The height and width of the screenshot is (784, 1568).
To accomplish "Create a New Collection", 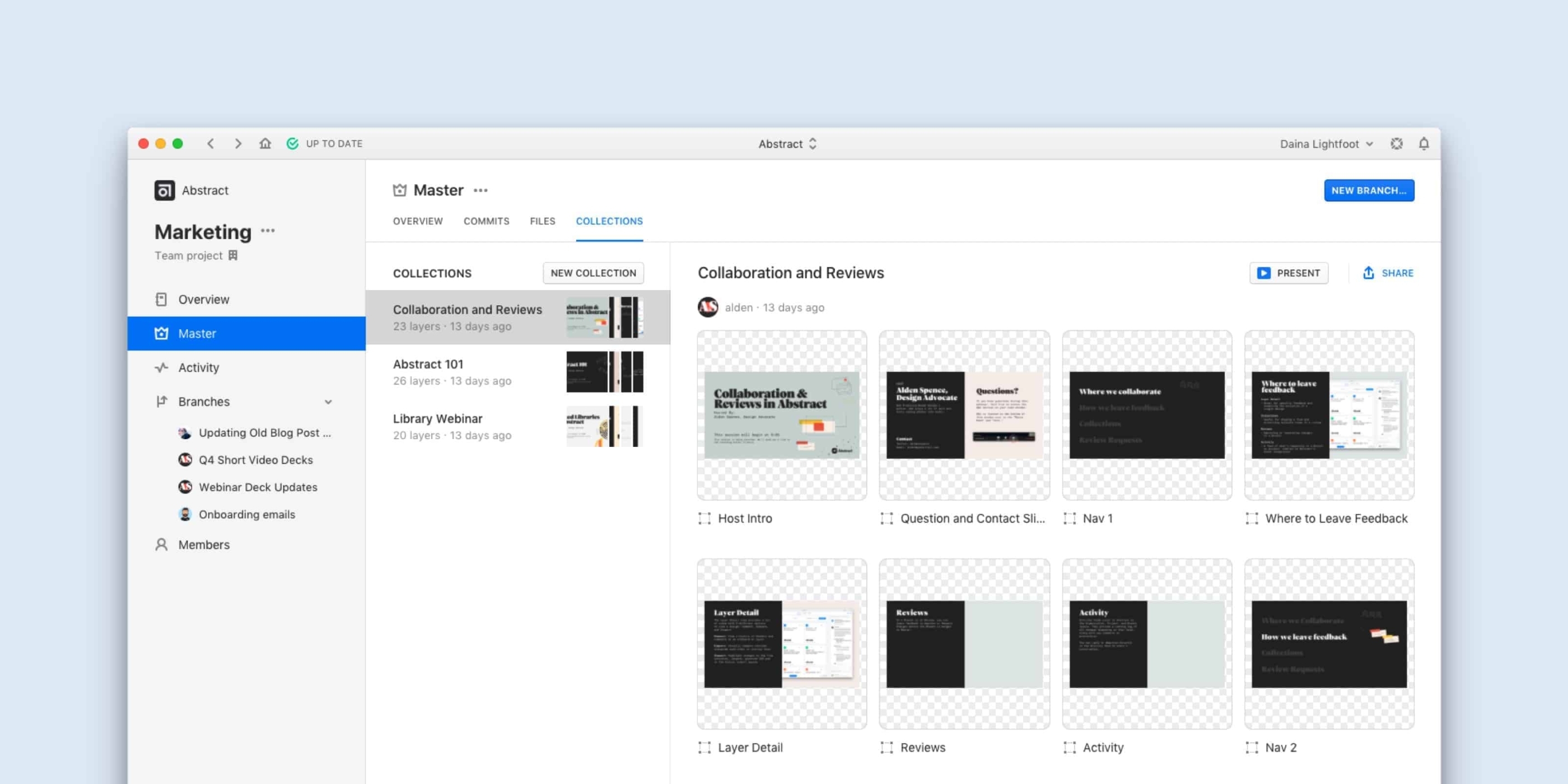I will [594, 273].
